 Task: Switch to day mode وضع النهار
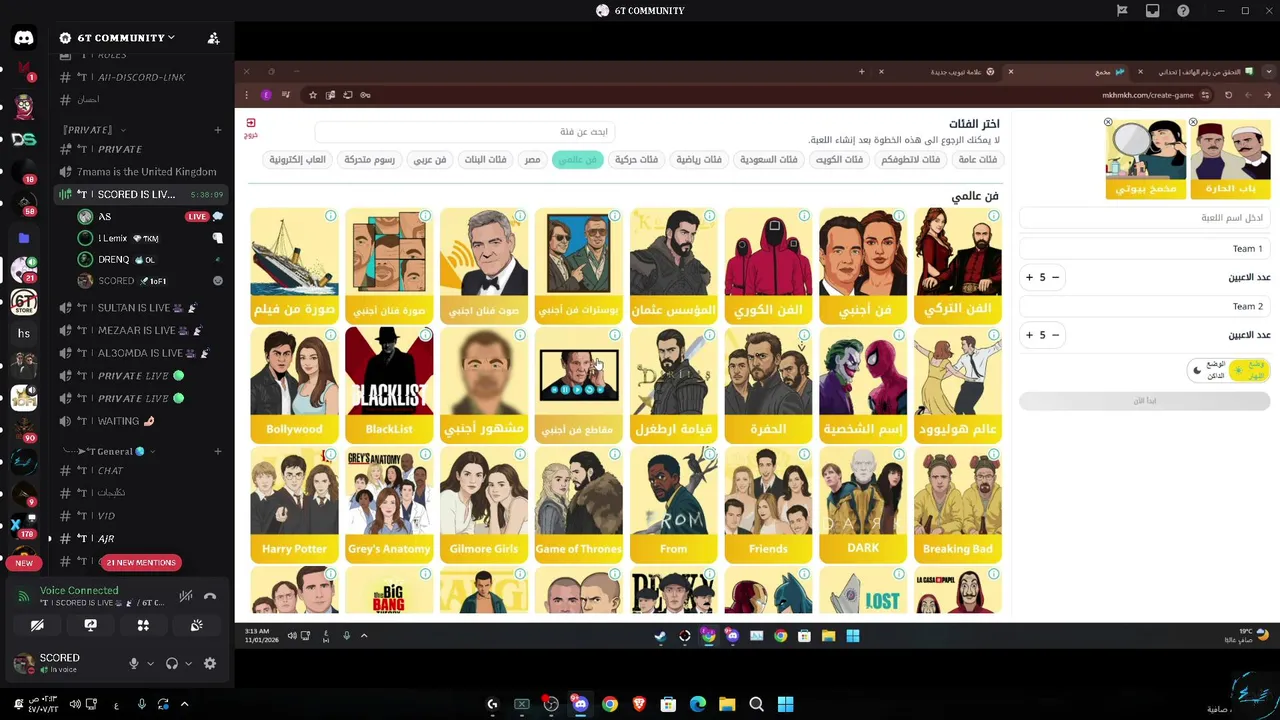[1250, 370]
